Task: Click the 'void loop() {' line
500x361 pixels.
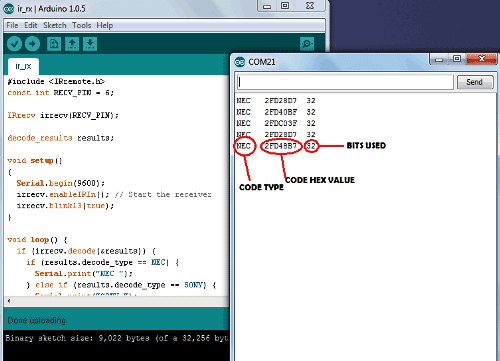Action: click(37, 240)
